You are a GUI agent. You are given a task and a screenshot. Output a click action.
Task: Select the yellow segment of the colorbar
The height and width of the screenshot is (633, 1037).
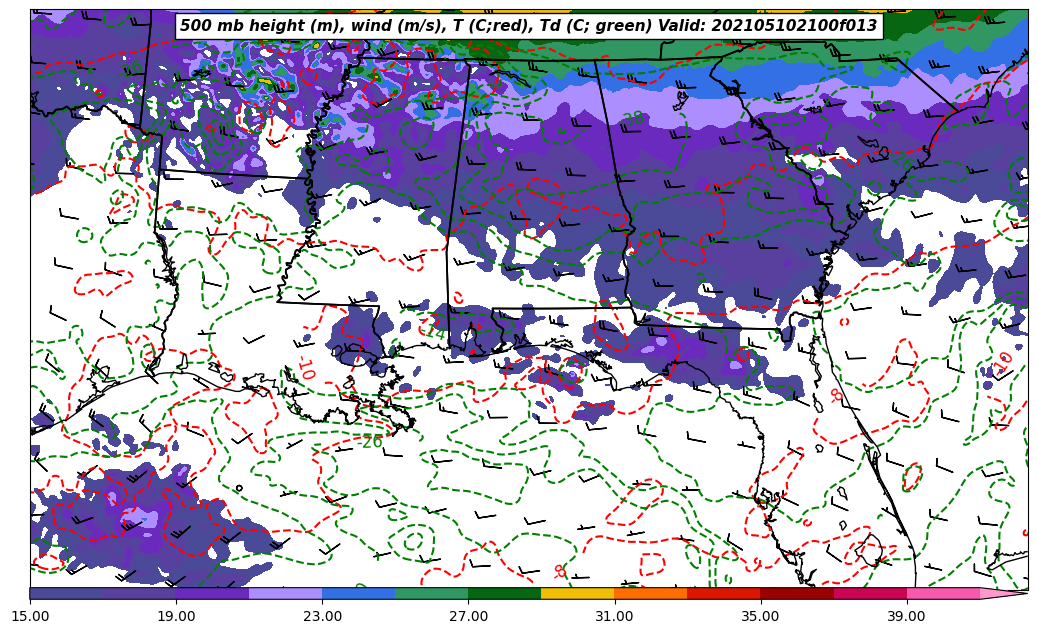pos(577,593)
